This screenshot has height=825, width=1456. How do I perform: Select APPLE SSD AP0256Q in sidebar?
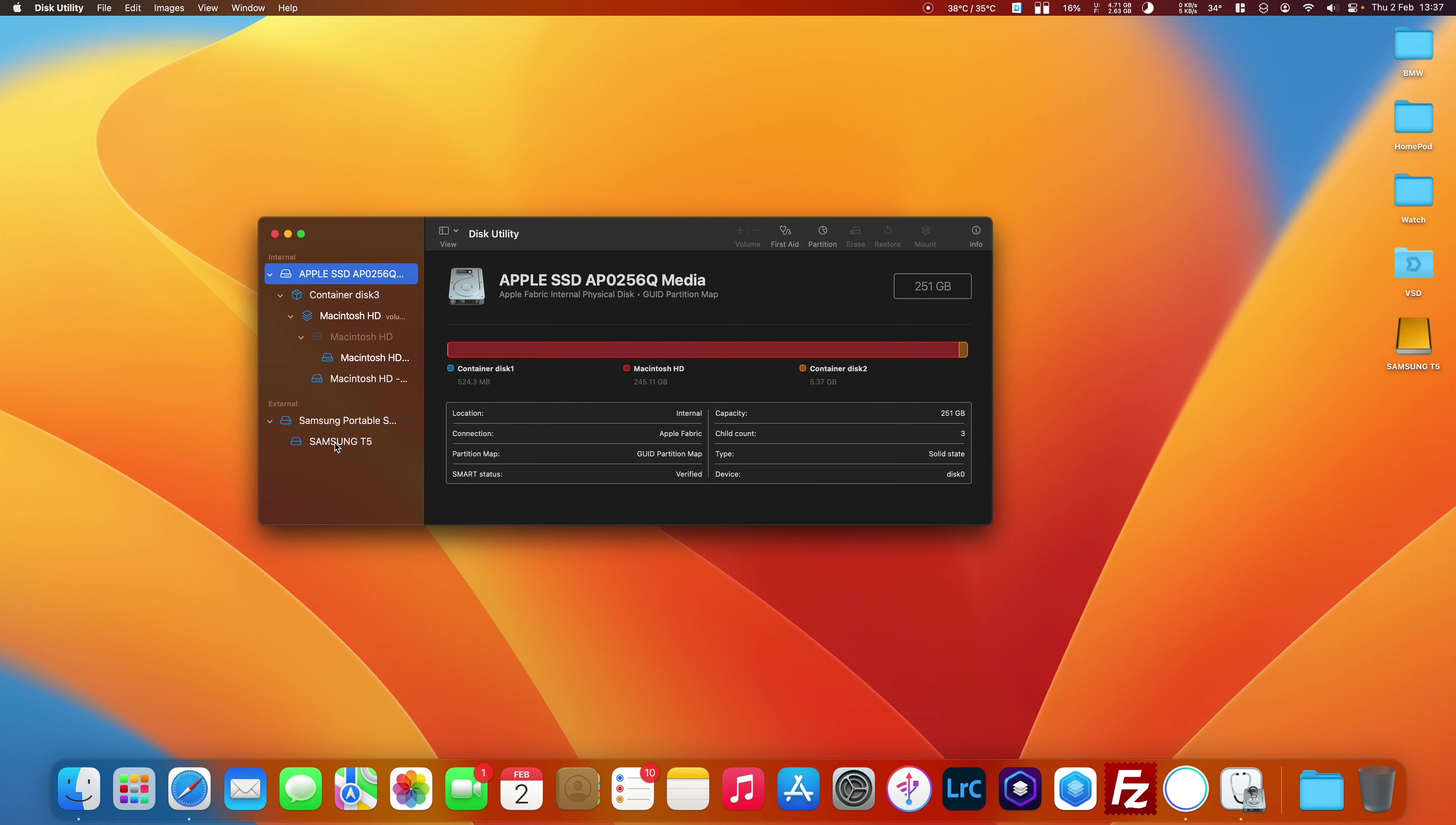[x=342, y=274]
